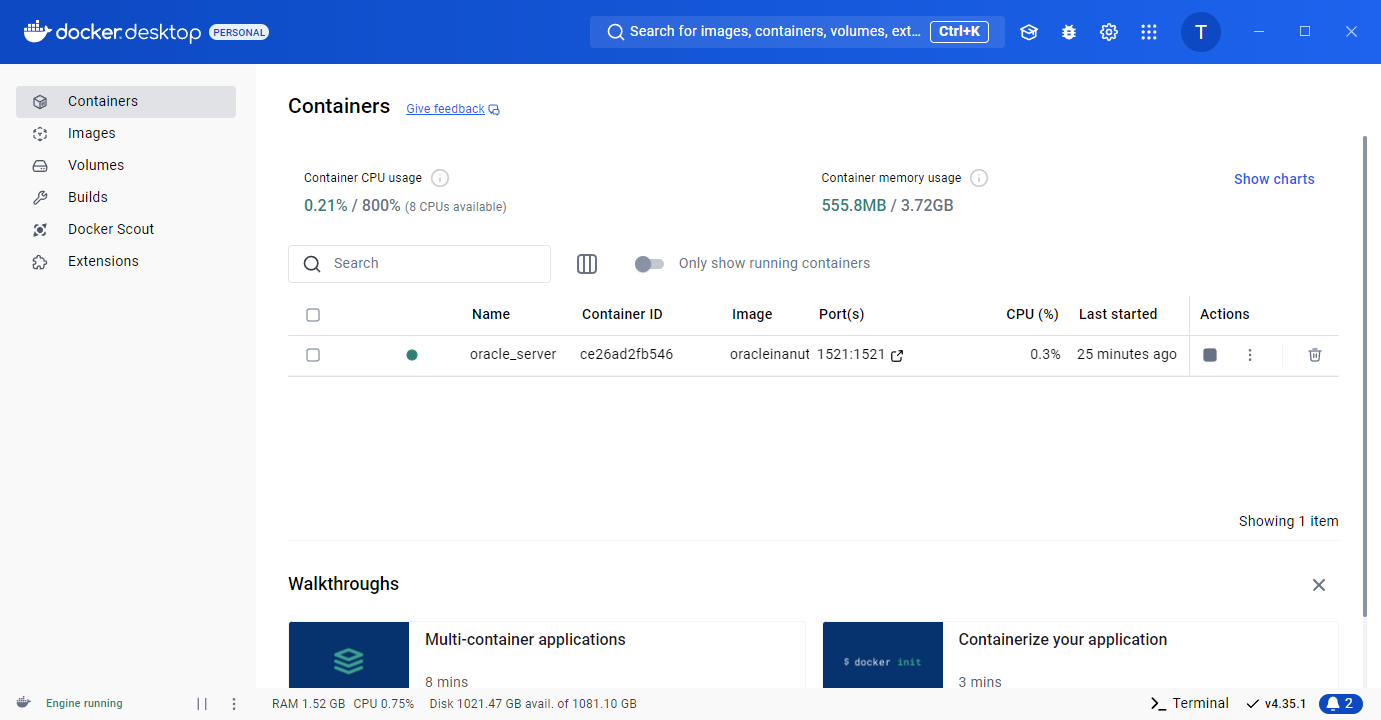Open the oracleinanut image link
The width and height of the screenshot is (1381, 720).
tap(769, 355)
